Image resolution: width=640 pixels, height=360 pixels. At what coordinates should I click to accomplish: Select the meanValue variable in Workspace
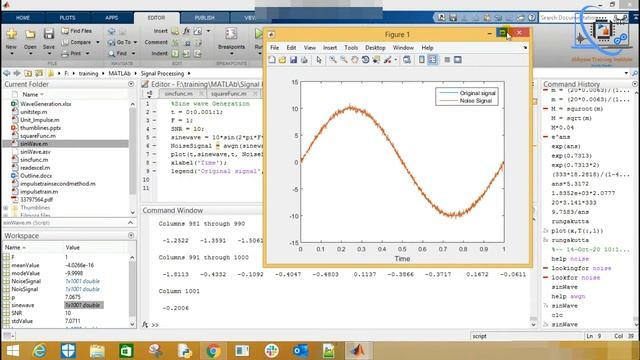tap(25, 265)
